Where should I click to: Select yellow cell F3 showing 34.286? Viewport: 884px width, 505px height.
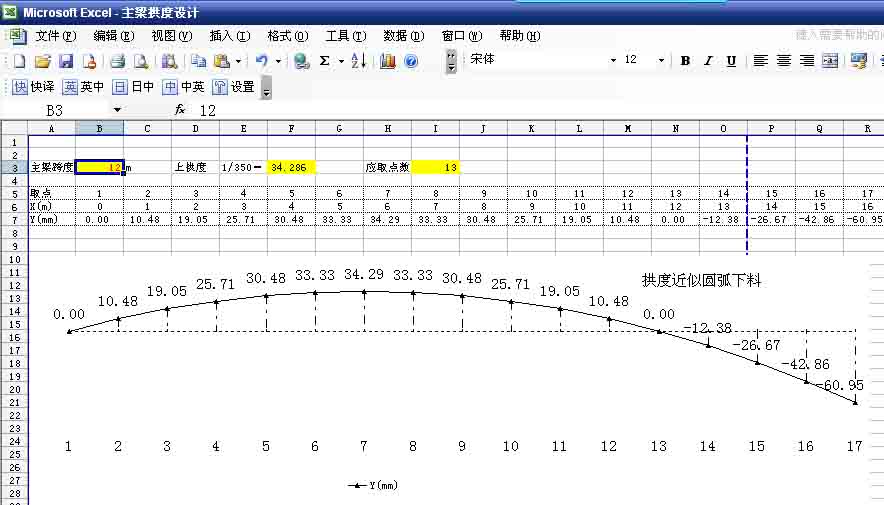point(291,167)
